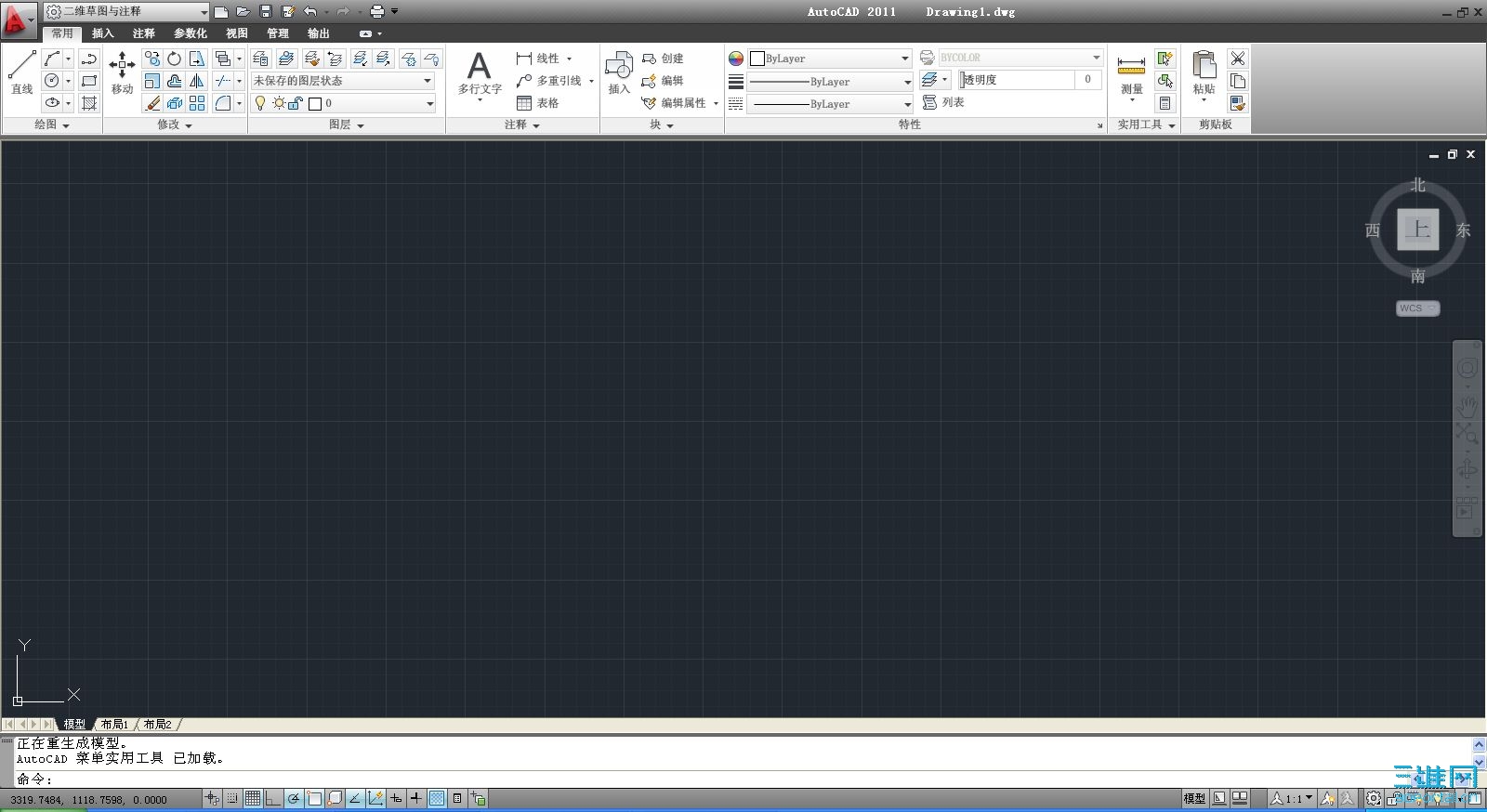
Task: Select the Erase tool
Action: (x=151, y=103)
